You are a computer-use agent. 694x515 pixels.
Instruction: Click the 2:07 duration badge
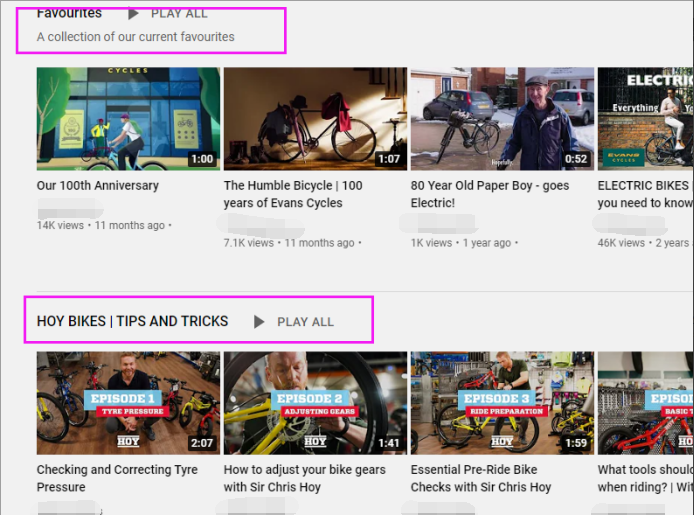[x=202, y=443]
